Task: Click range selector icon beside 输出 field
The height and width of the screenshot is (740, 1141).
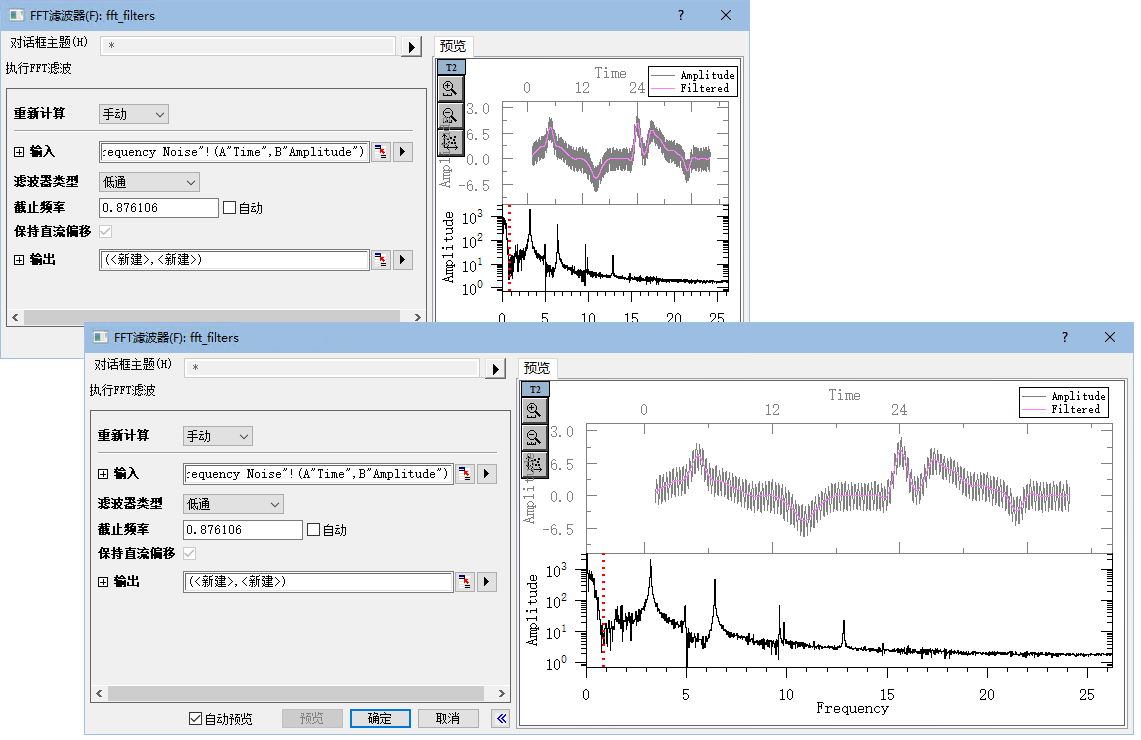Action: click(x=465, y=582)
